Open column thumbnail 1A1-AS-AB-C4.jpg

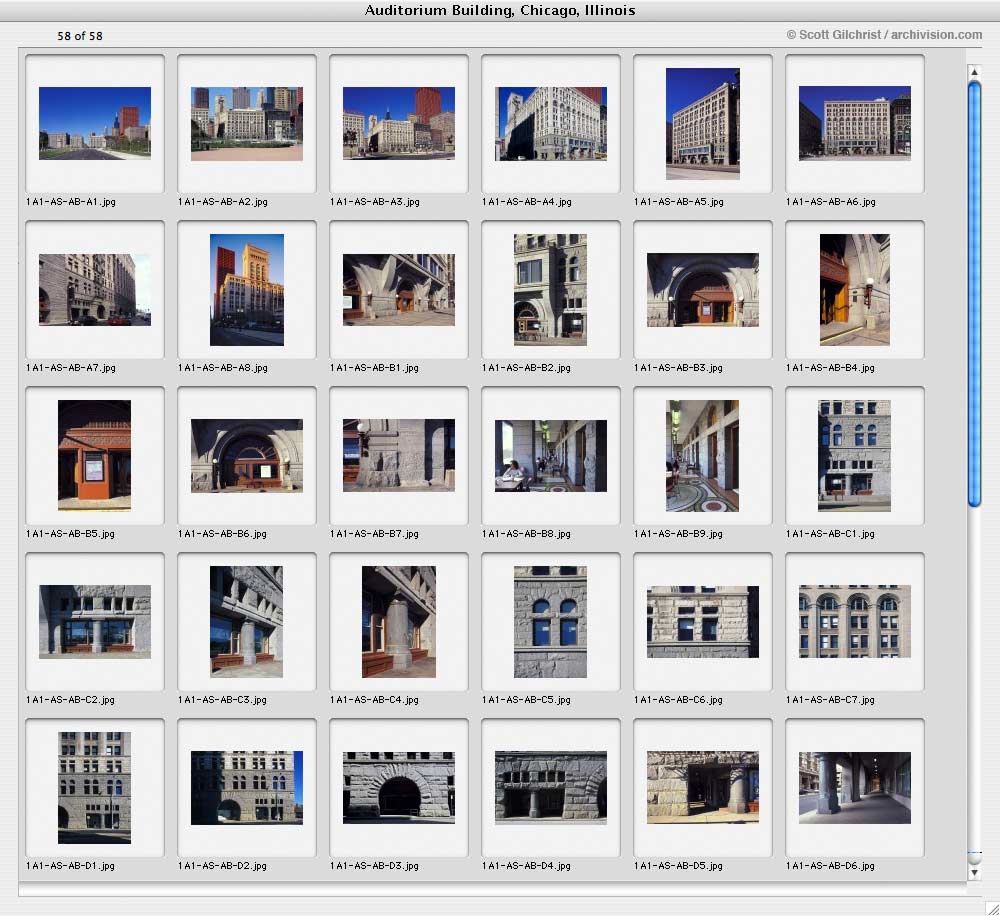coord(399,622)
